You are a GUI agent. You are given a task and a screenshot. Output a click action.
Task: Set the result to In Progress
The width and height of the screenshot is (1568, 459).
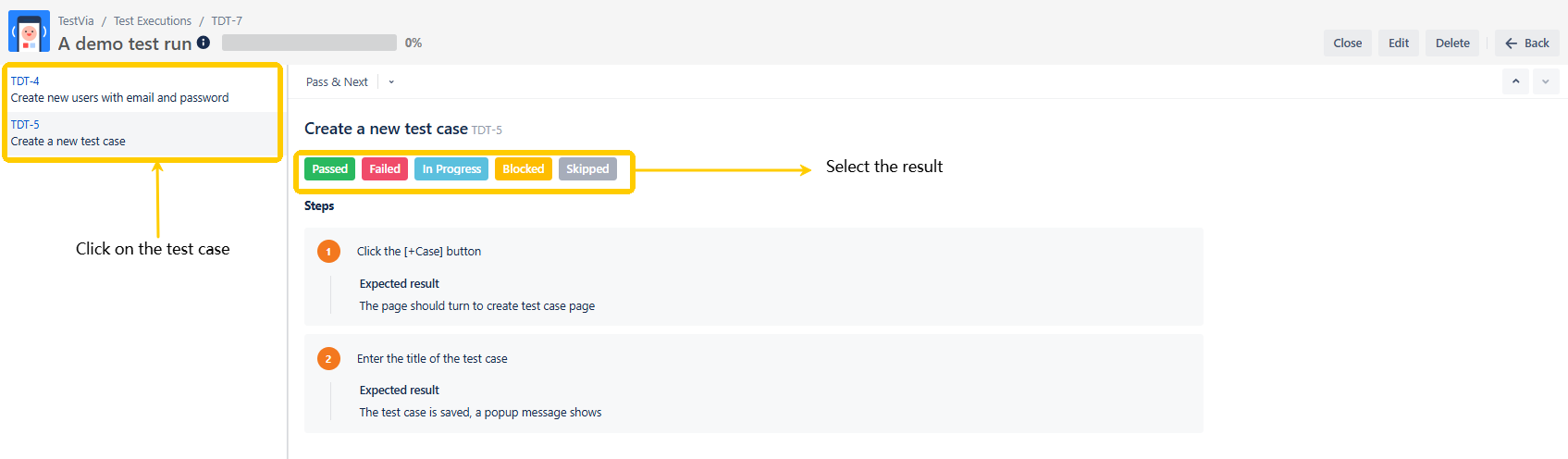coord(451,168)
